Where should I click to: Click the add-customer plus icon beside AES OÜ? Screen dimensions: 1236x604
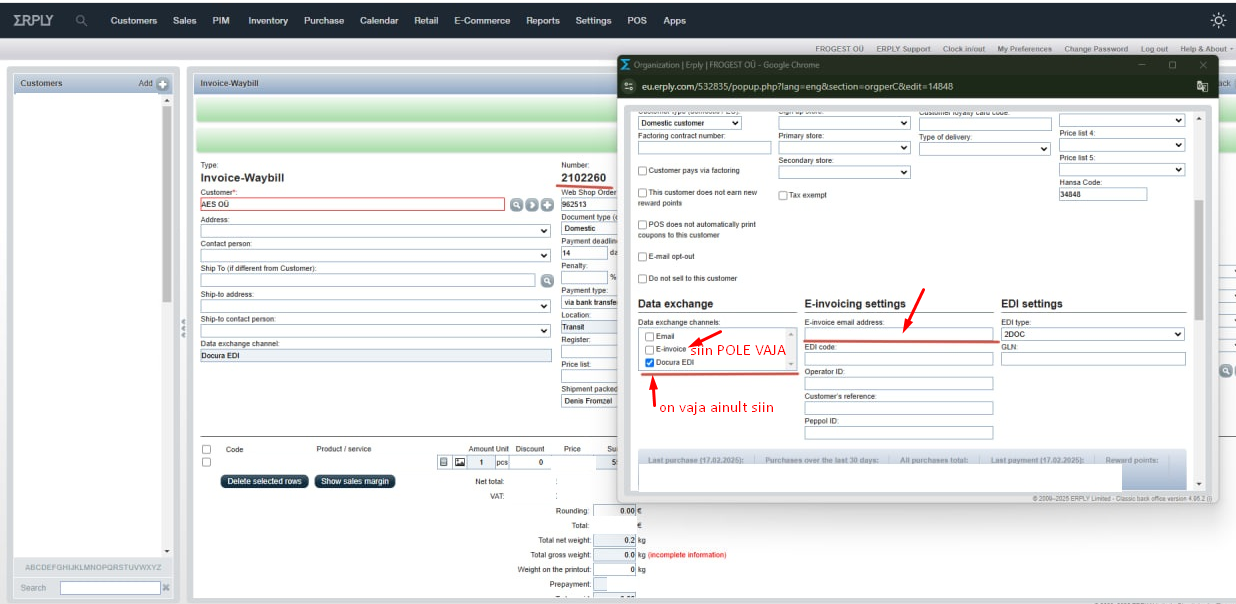pyautogui.click(x=547, y=204)
